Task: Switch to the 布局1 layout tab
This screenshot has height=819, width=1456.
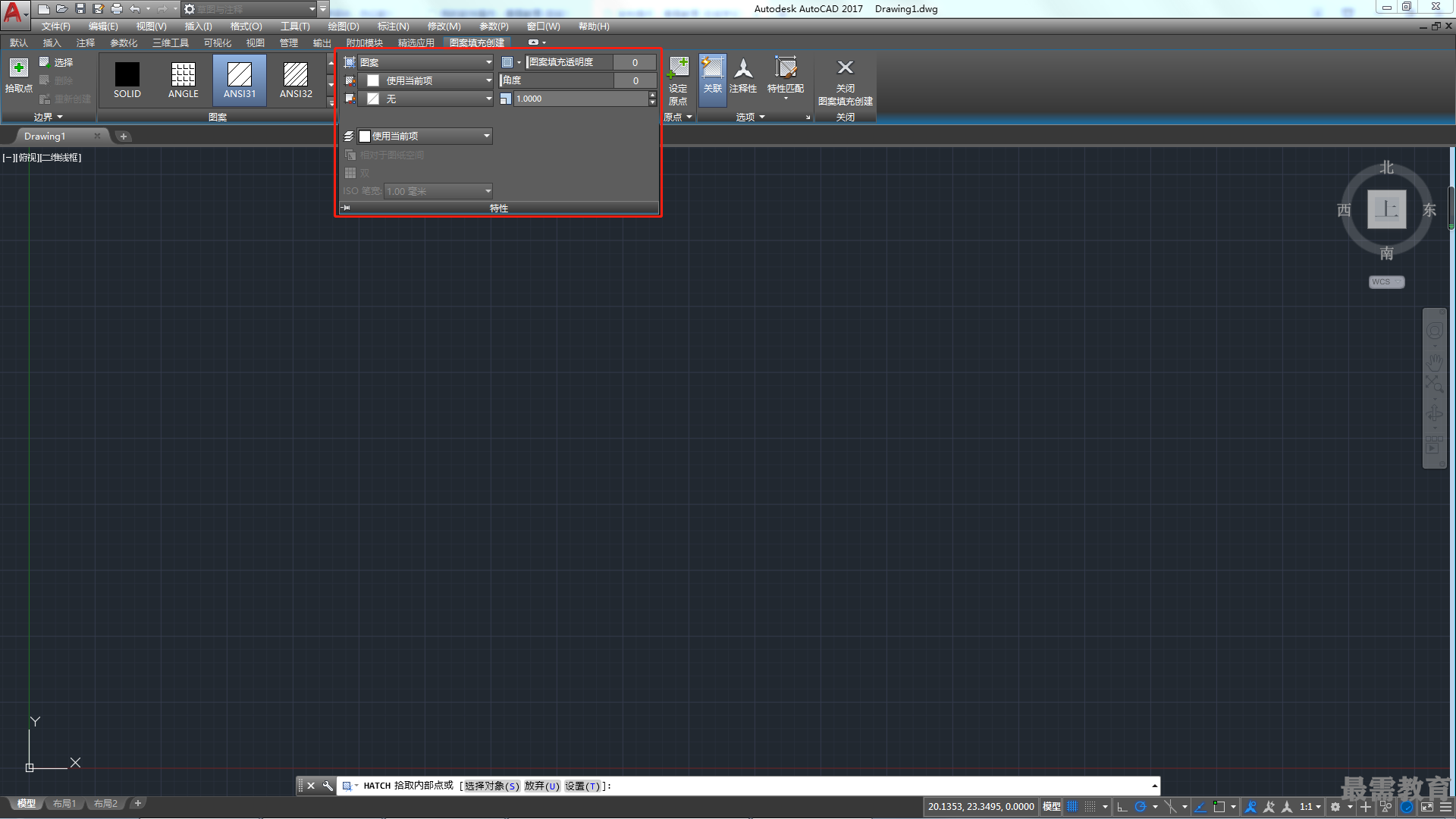Action: tap(64, 804)
